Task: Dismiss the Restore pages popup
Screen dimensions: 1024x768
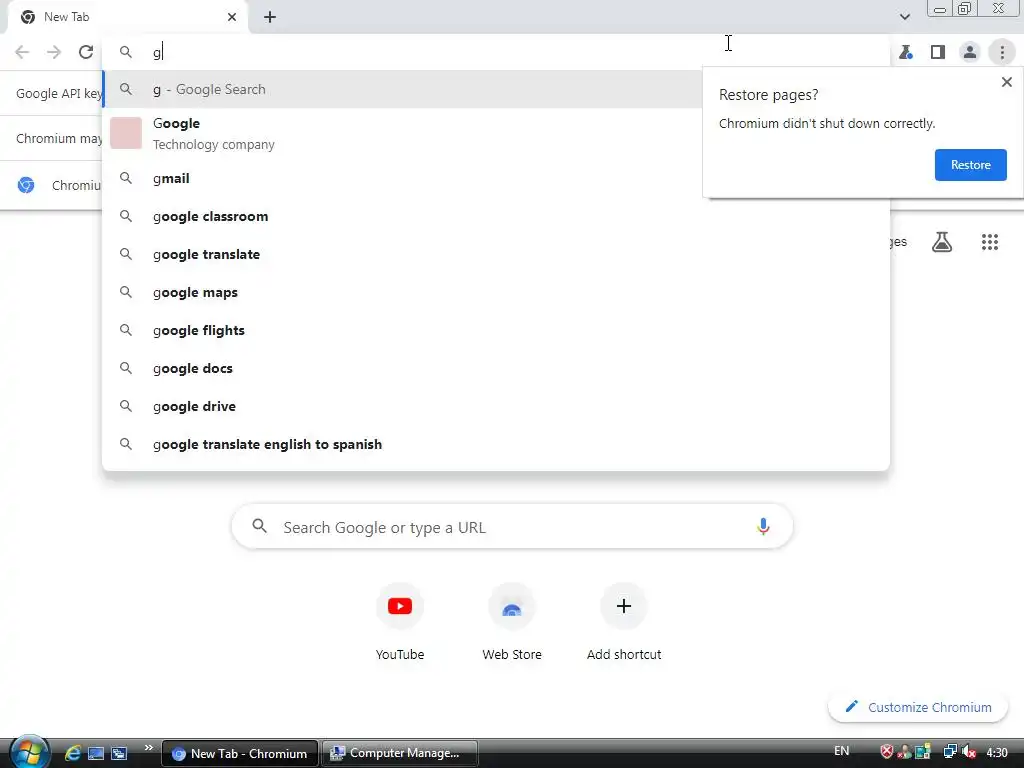Action: (1006, 82)
